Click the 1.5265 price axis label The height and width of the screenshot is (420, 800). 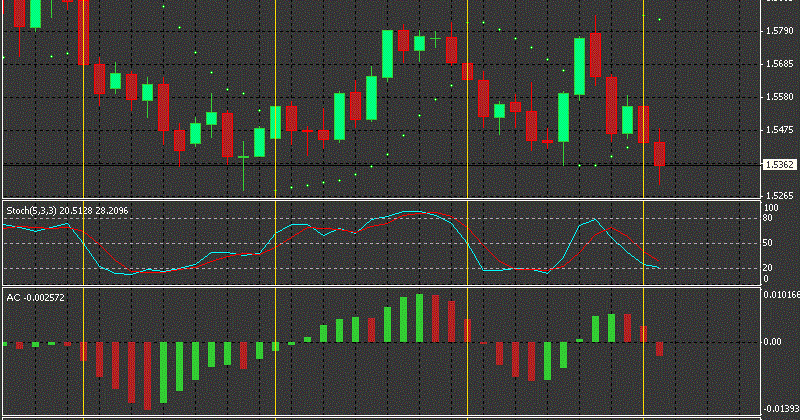[780, 196]
